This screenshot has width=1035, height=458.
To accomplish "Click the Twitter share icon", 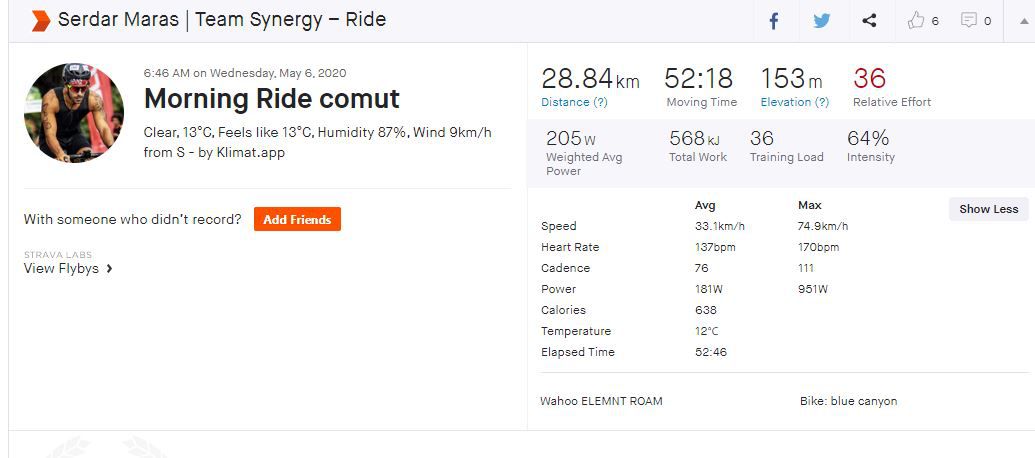I will [x=821, y=21].
